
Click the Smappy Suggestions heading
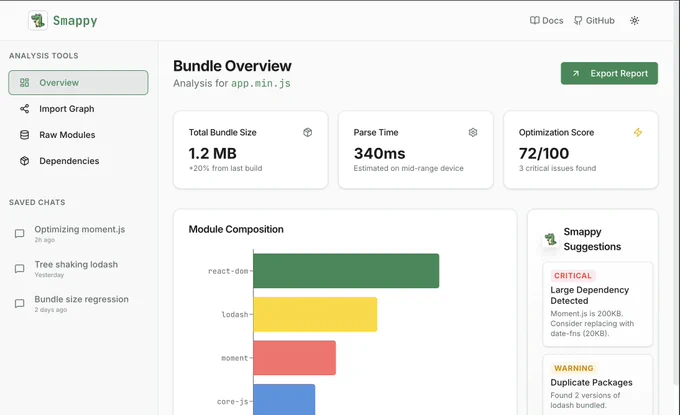point(592,239)
